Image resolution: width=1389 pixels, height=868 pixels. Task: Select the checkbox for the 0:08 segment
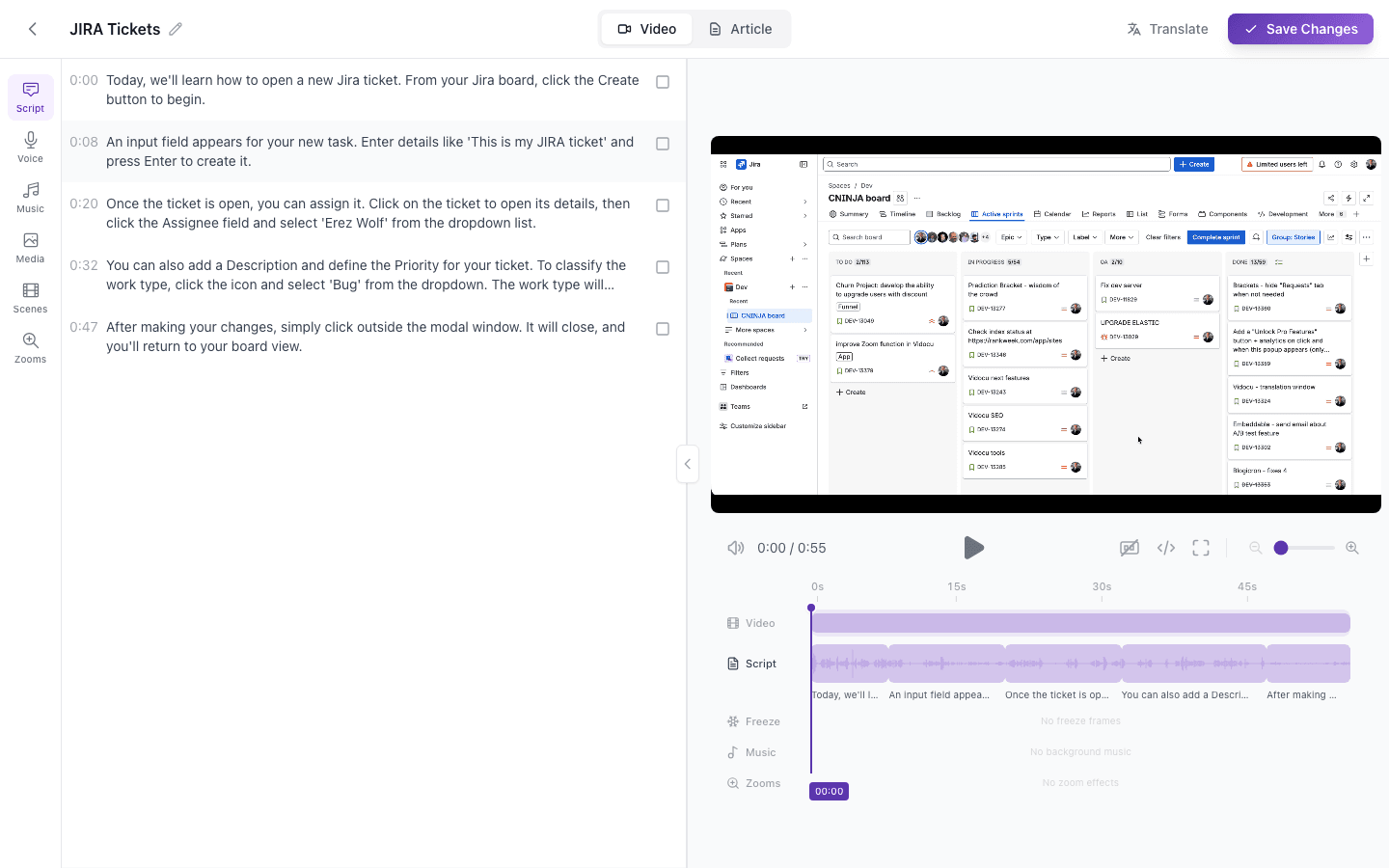tap(663, 144)
